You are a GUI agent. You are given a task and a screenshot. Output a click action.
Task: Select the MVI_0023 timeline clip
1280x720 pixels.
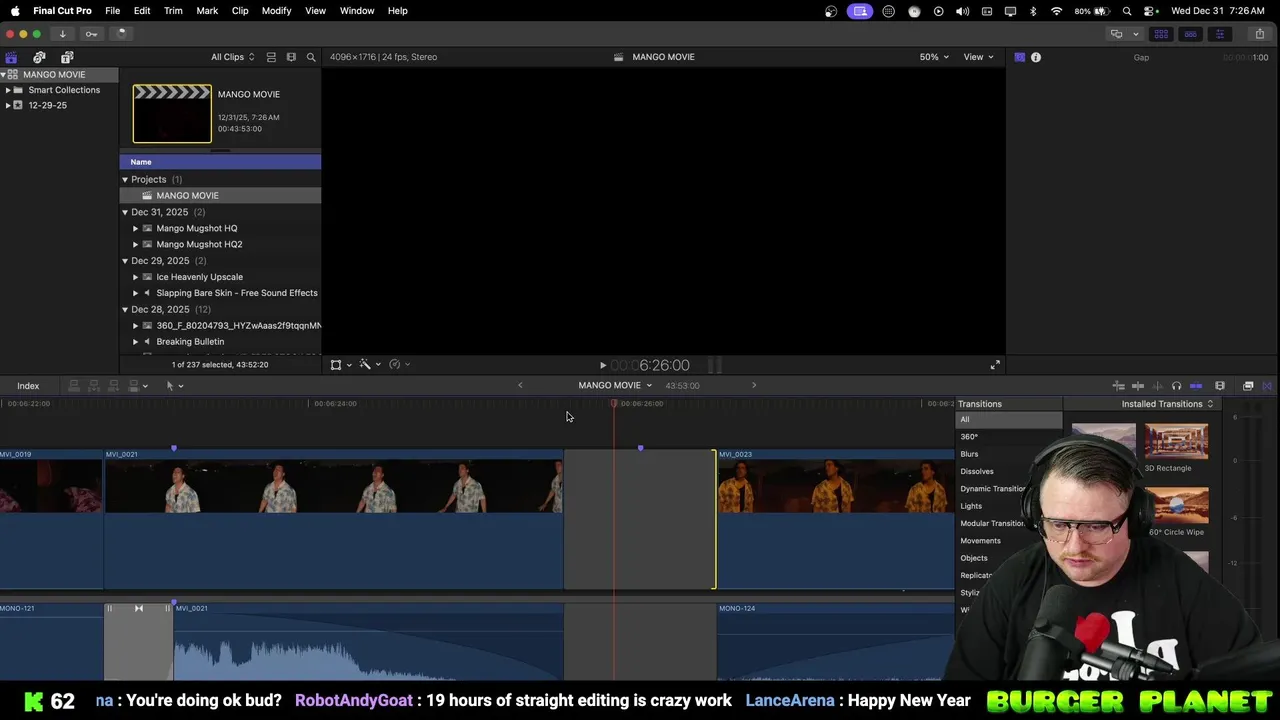point(835,519)
